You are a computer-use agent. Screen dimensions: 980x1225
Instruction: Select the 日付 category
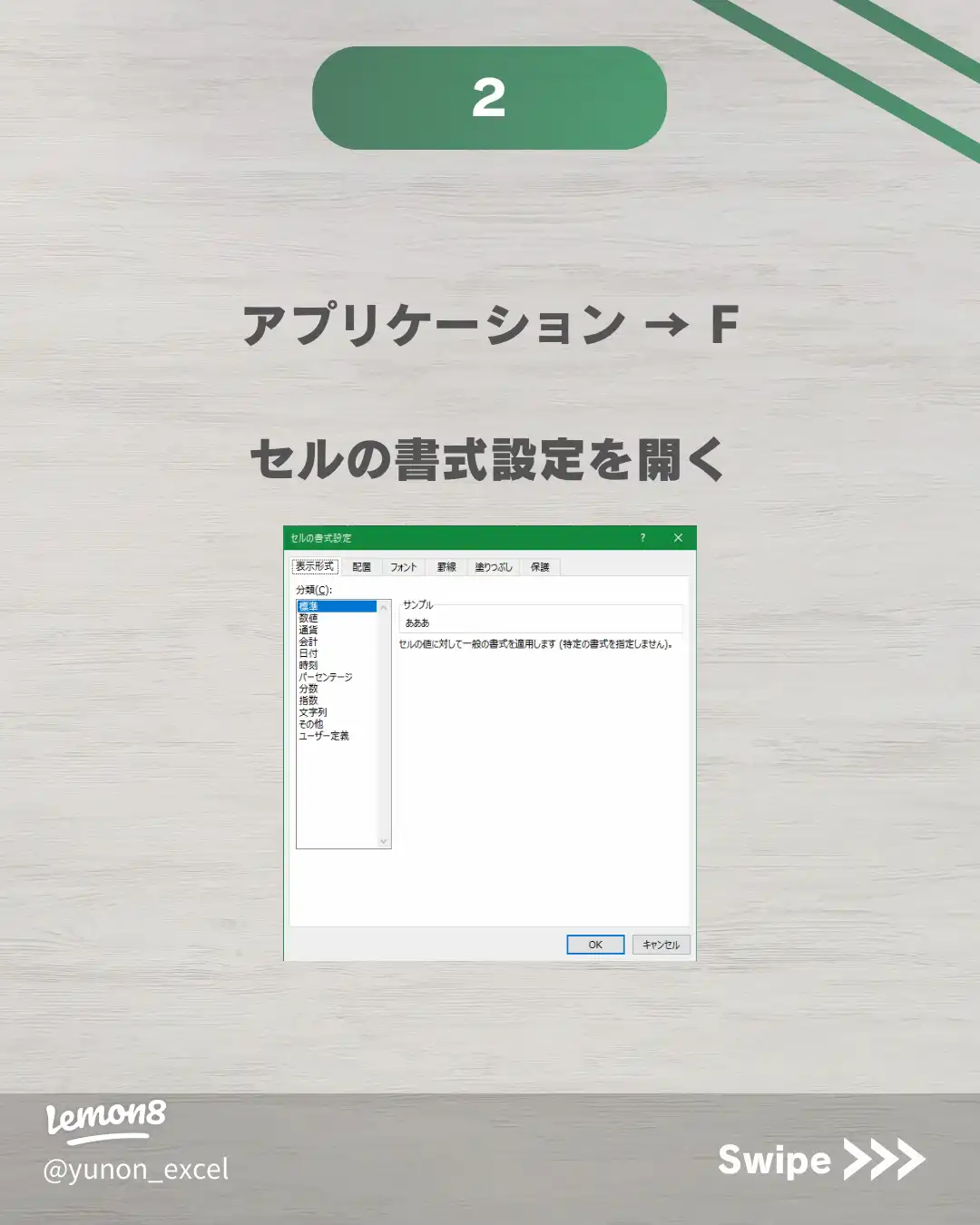[x=309, y=653]
